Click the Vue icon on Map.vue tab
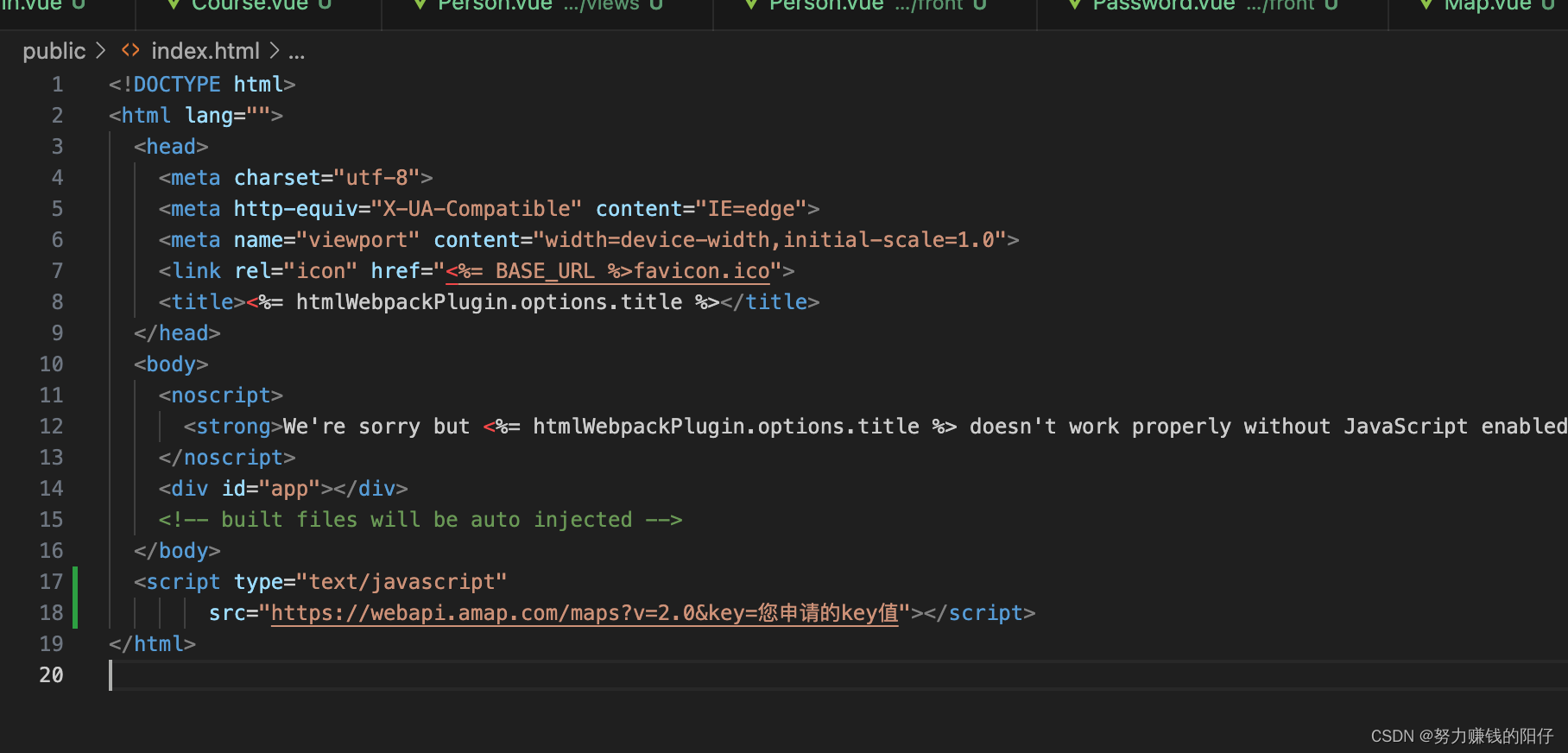Viewport: 1568px width, 753px height. [1427, 5]
